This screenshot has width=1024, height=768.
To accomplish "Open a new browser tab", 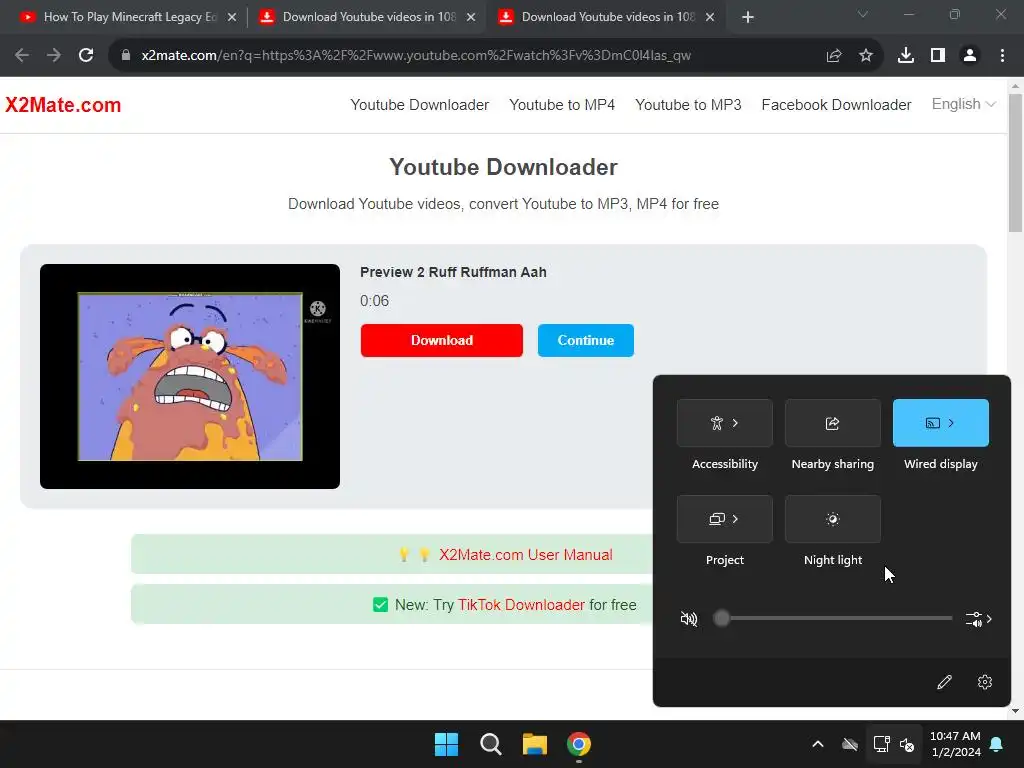I will pyautogui.click(x=748, y=17).
